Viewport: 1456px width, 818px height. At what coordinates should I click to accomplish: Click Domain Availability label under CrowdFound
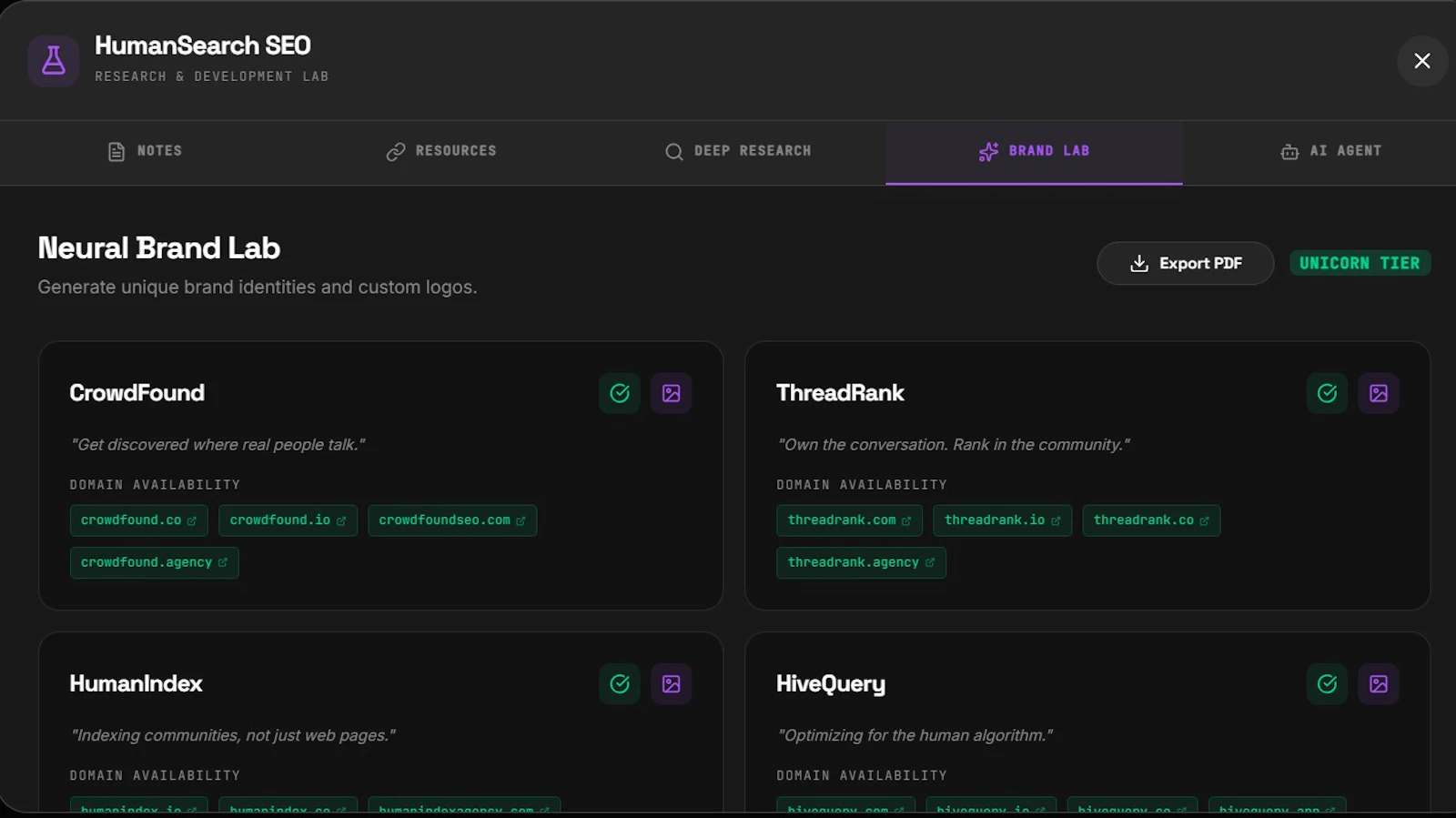156,485
